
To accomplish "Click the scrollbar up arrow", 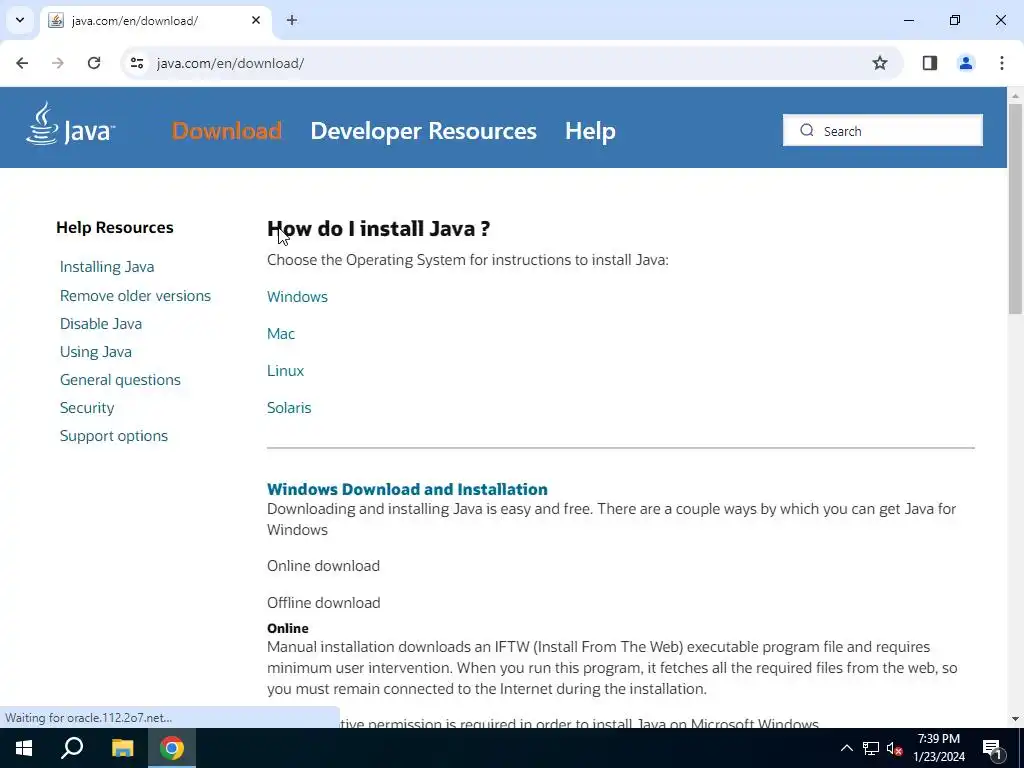I will (x=1015, y=95).
